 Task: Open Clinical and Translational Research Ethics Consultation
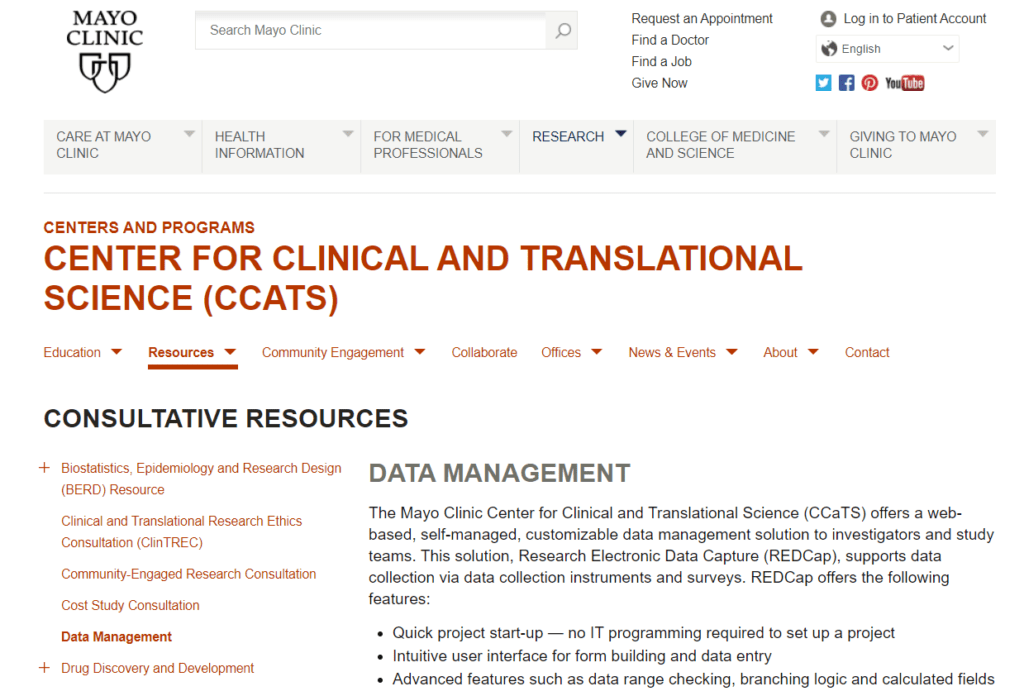(x=182, y=532)
